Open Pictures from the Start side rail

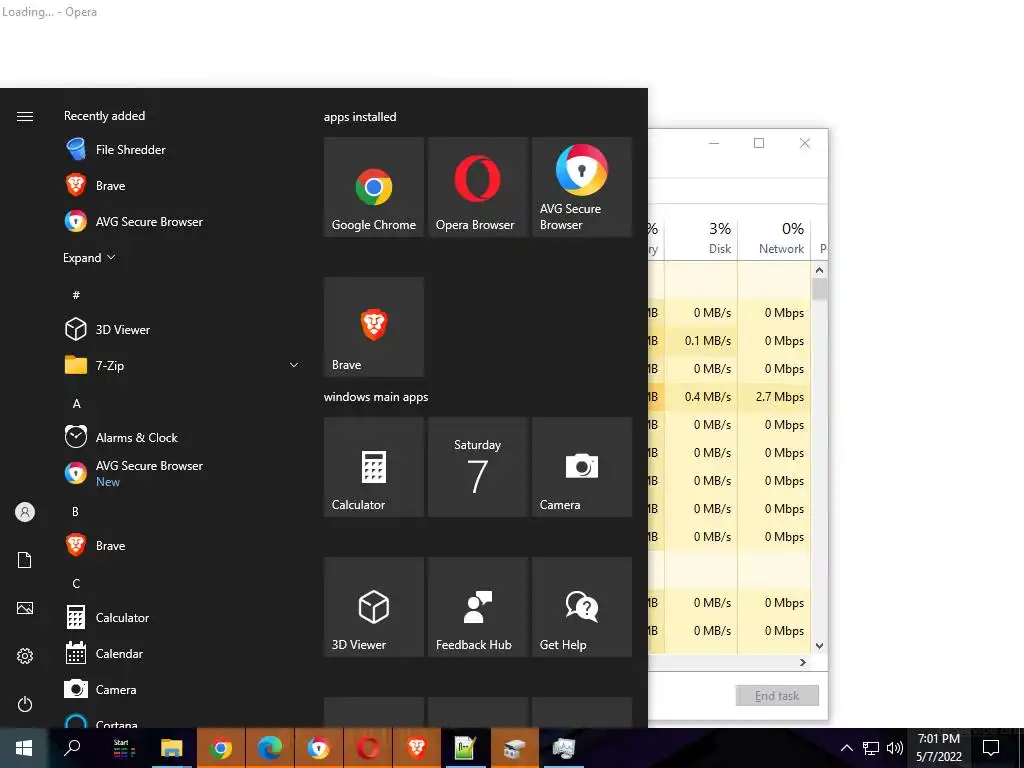tap(25, 609)
